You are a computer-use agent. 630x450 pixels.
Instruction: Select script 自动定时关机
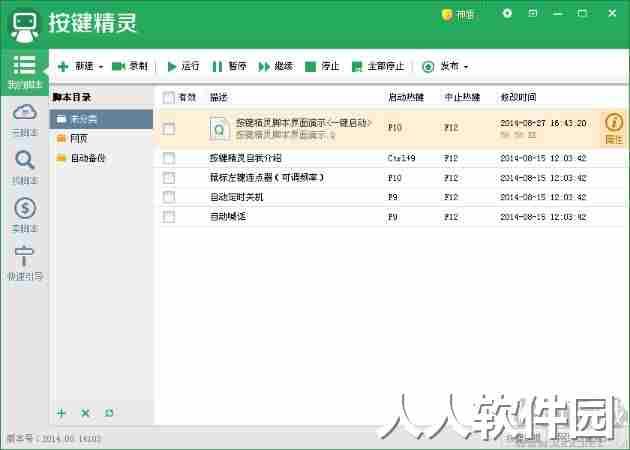(237, 197)
